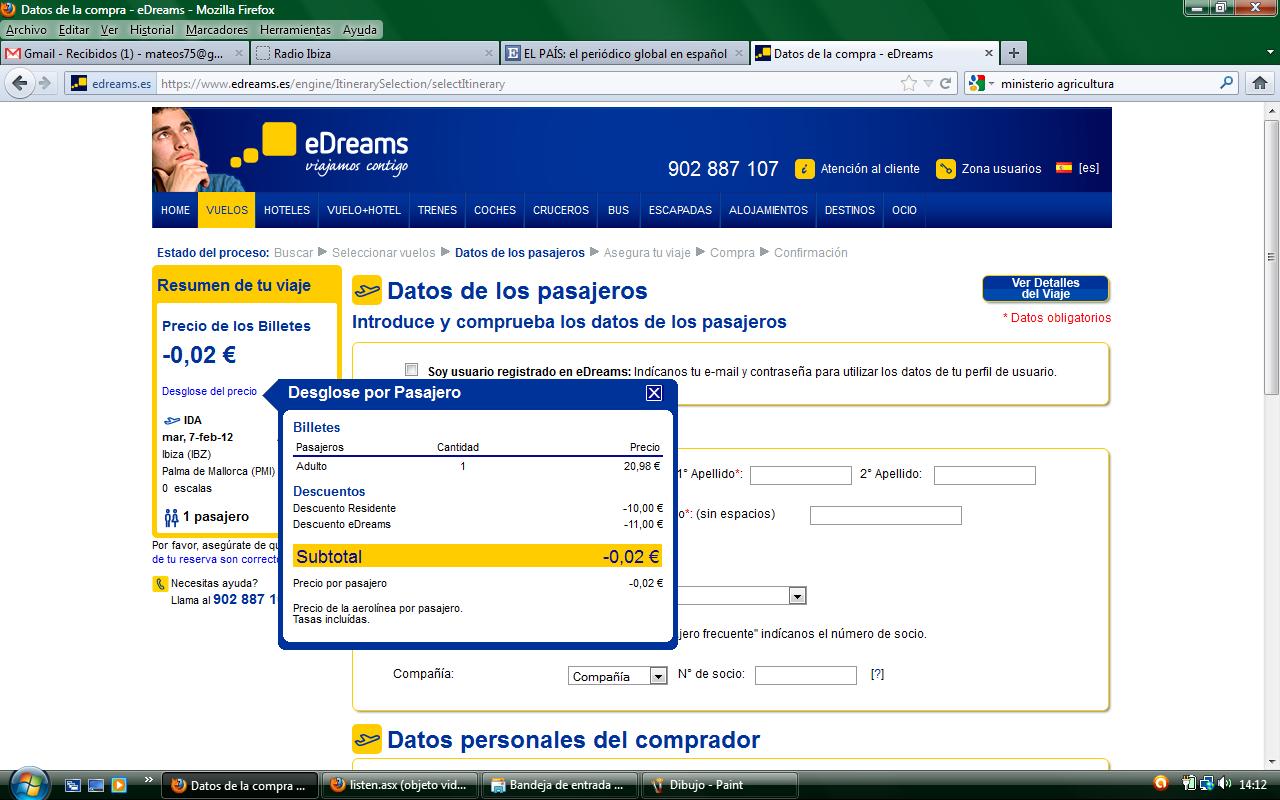This screenshot has height=800, width=1280.
Task: Open the Ayuda menu
Action: pos(360,30)
